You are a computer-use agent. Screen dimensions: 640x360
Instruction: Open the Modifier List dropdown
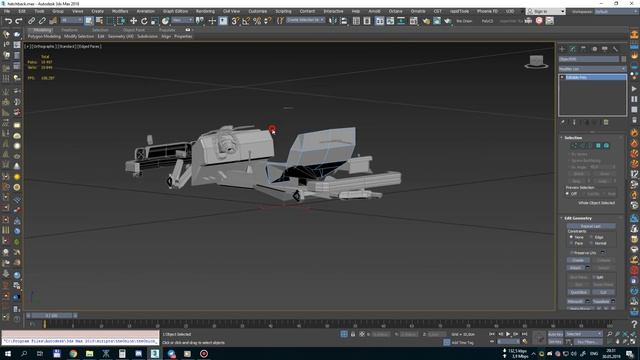tap(592, 69)
